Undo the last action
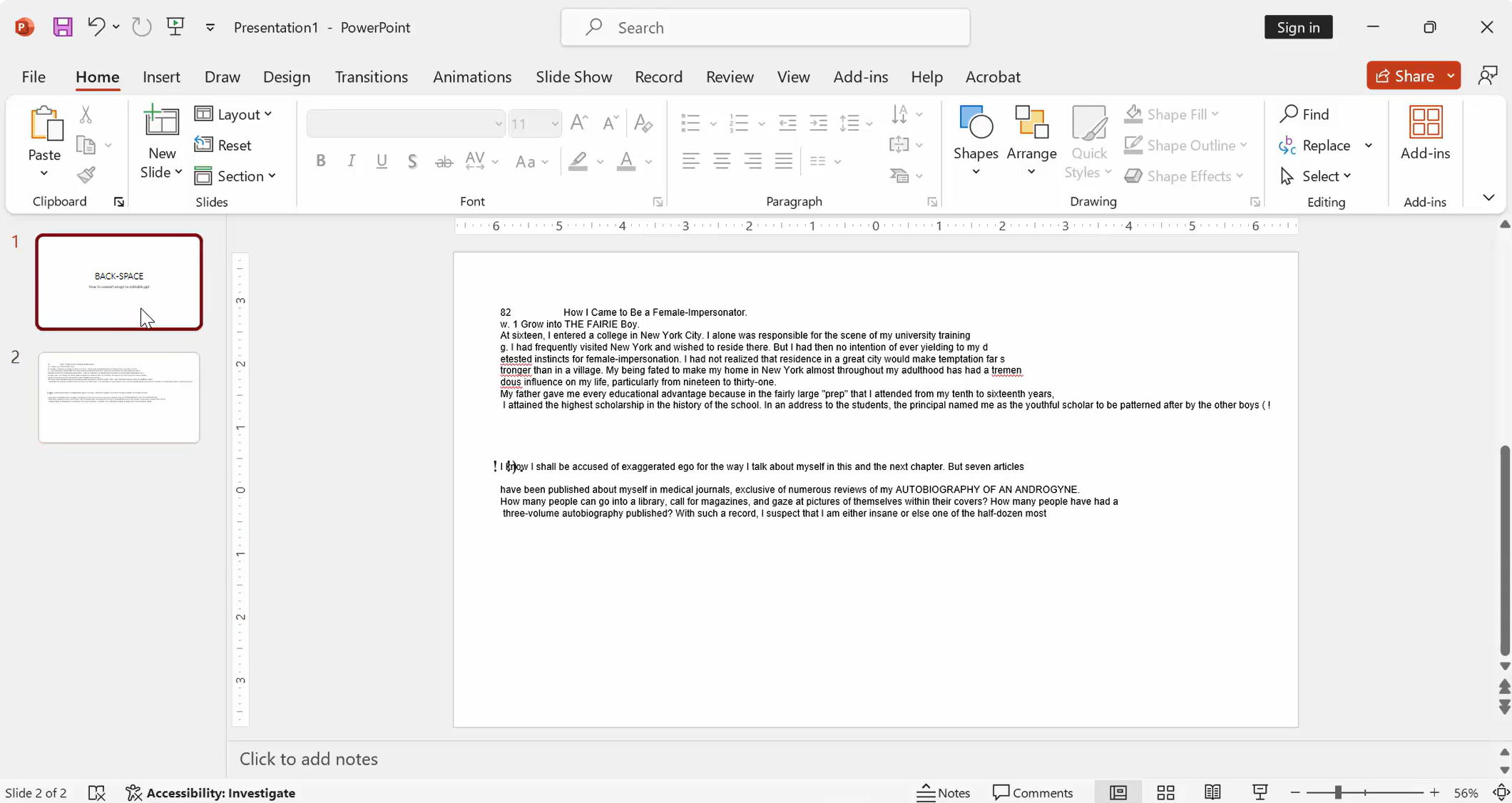The image size is (1512, 803). click(96, 27)
